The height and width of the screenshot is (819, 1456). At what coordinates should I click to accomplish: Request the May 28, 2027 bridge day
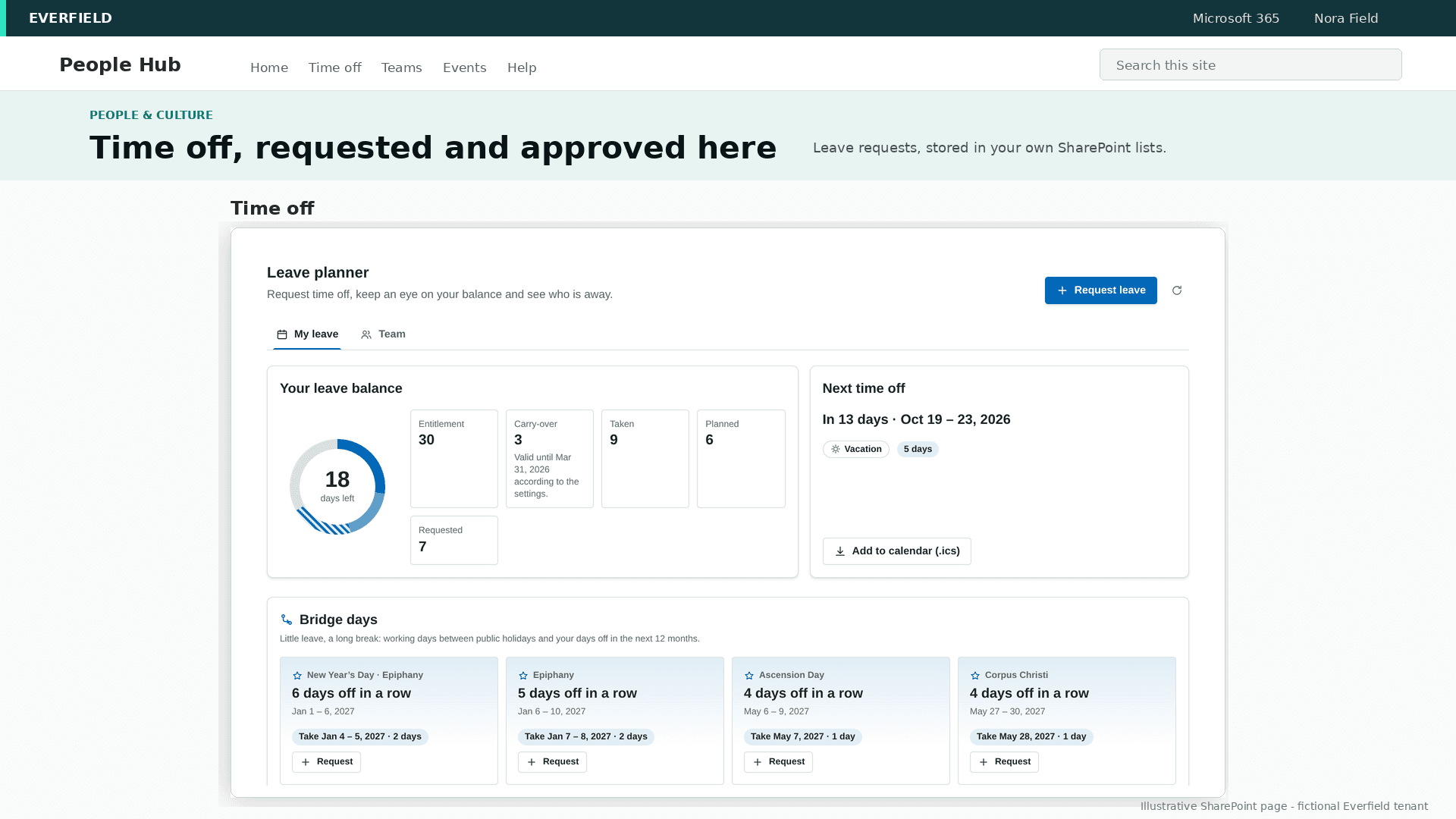(1004, 762)
